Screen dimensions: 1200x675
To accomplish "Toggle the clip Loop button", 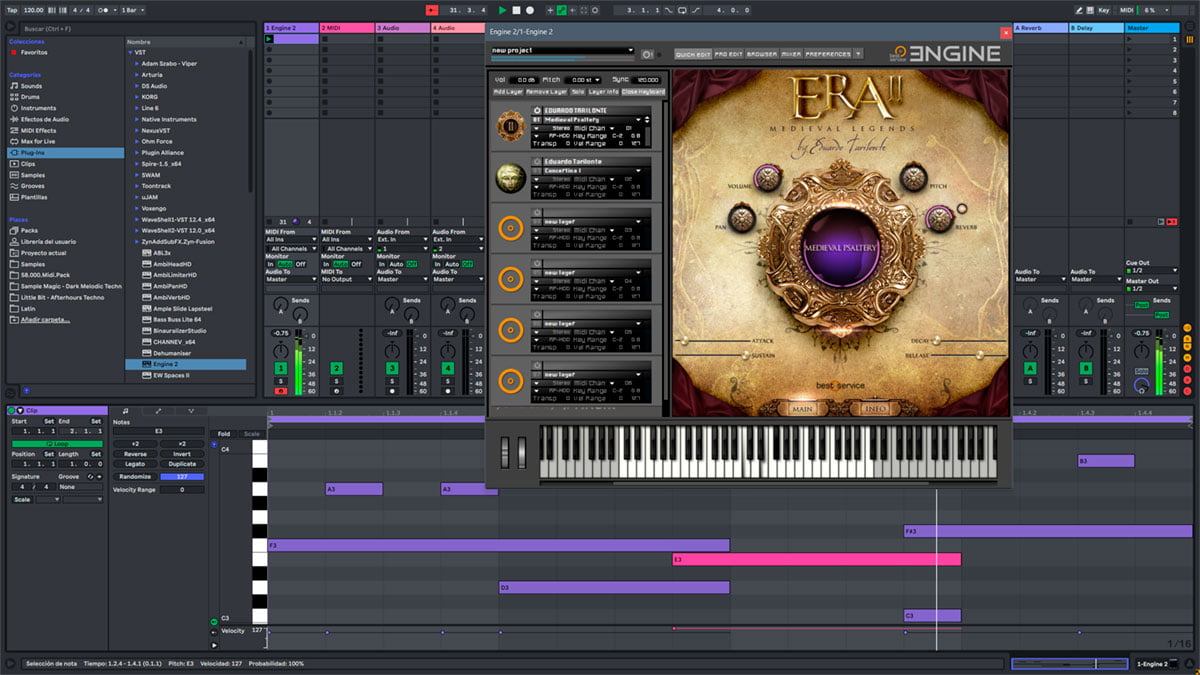I will [55, 442].
